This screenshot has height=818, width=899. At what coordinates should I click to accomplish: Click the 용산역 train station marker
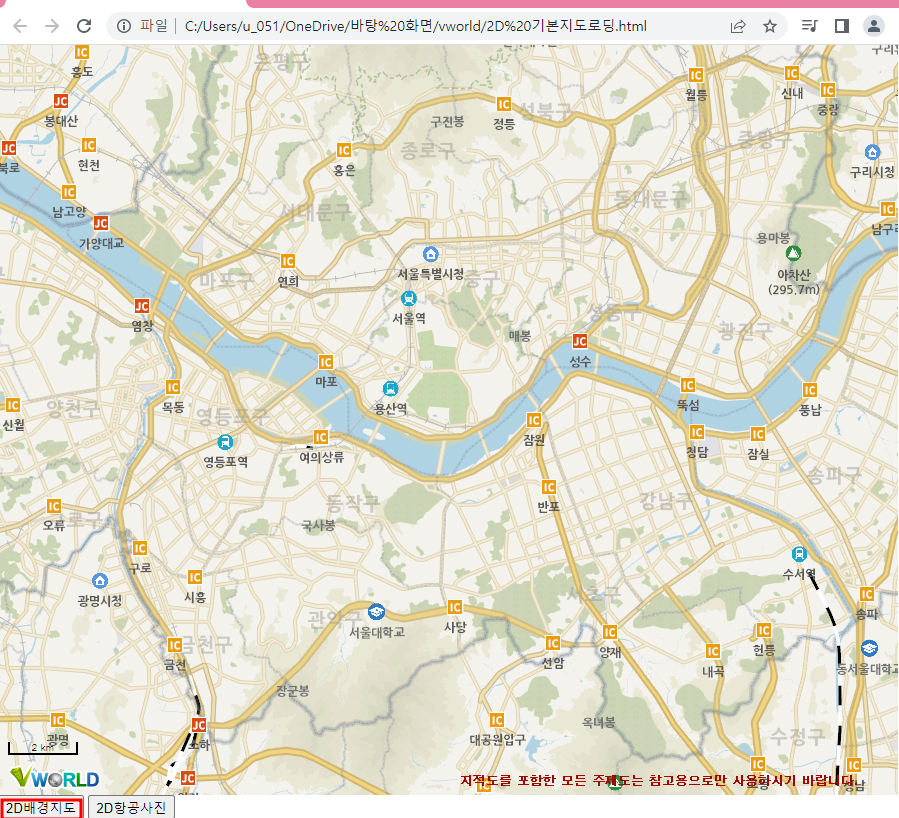(x=390, y=389)
